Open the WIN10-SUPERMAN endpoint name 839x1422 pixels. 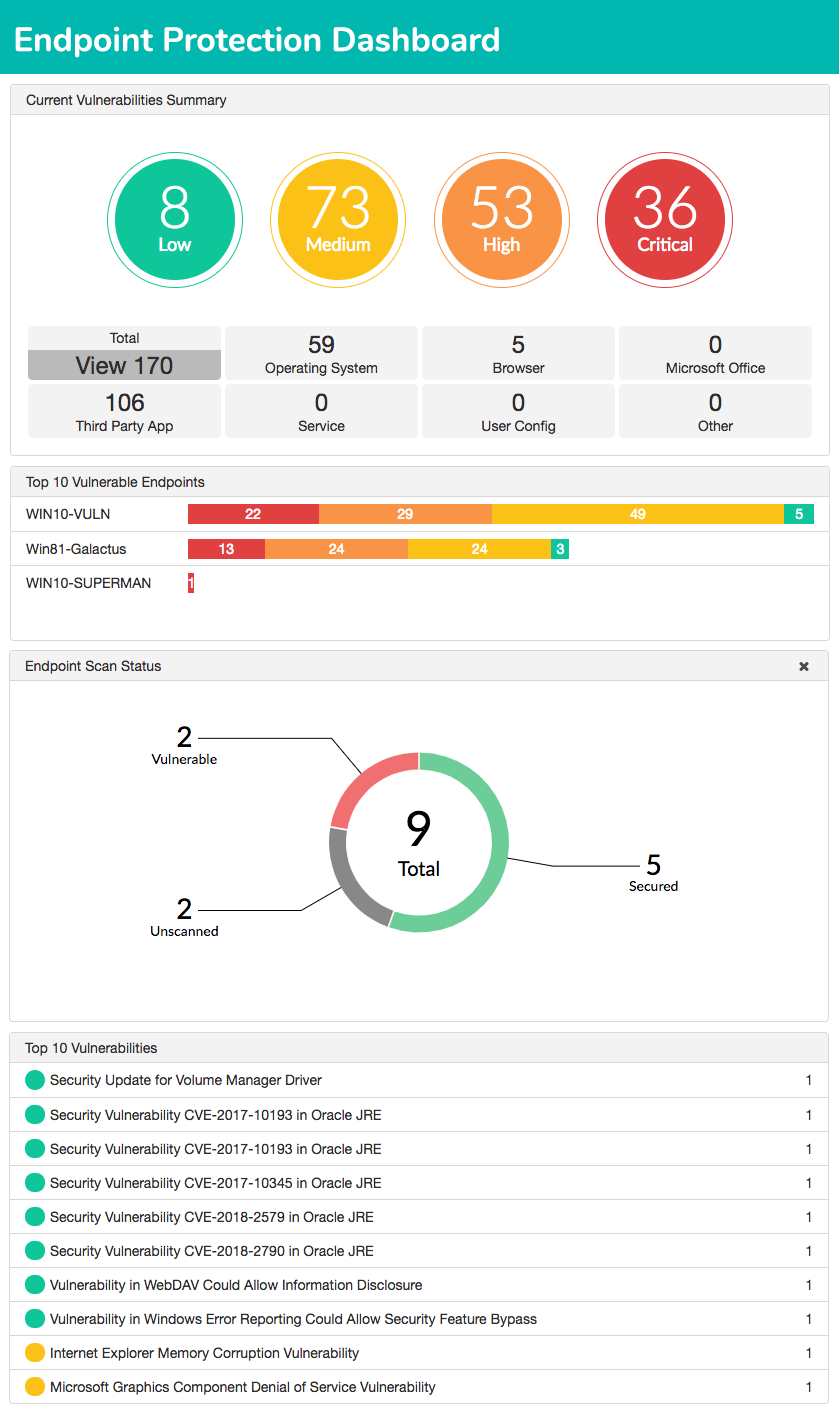point(89,583)
